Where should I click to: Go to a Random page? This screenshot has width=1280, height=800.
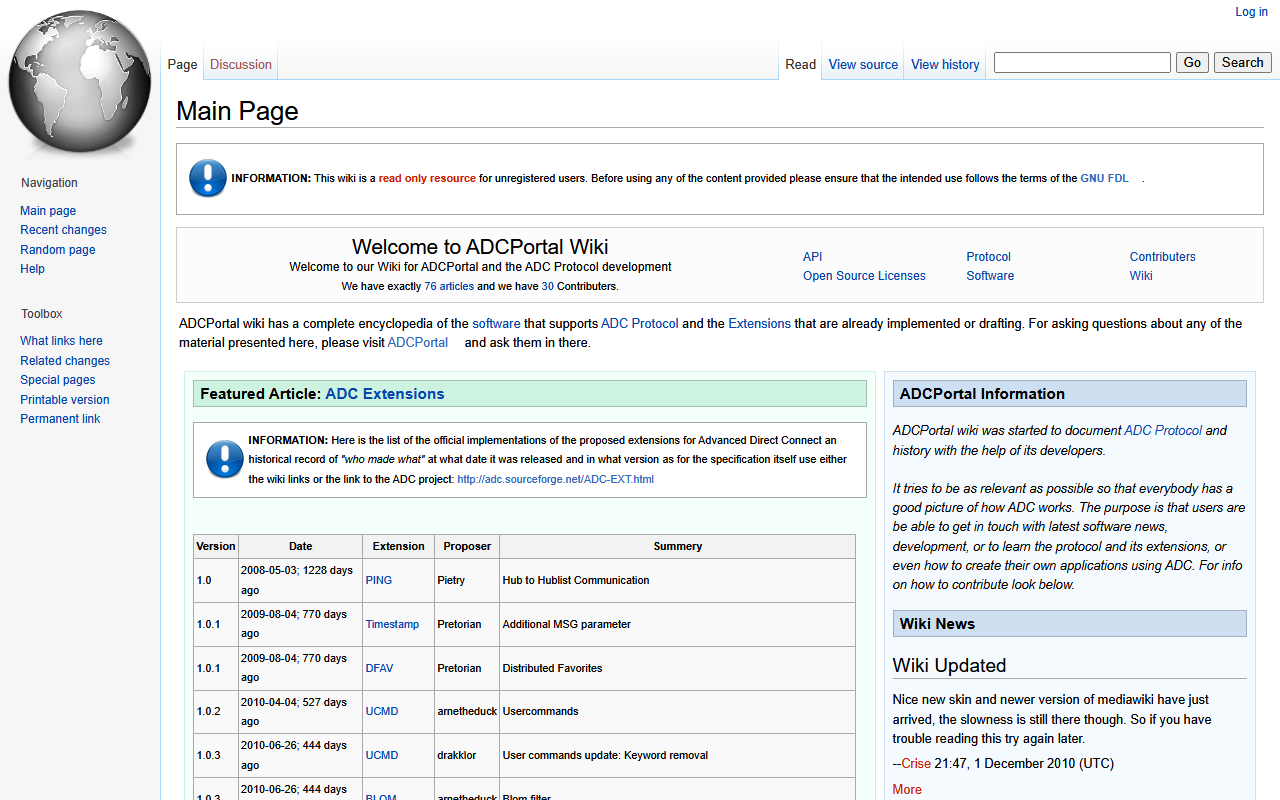point(58,250)
